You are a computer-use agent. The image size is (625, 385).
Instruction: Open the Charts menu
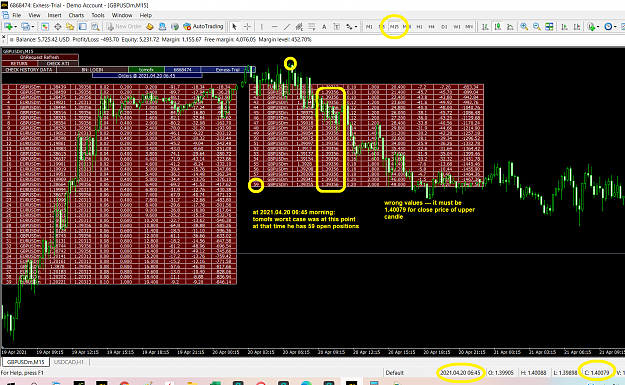[x=76, y=15]
